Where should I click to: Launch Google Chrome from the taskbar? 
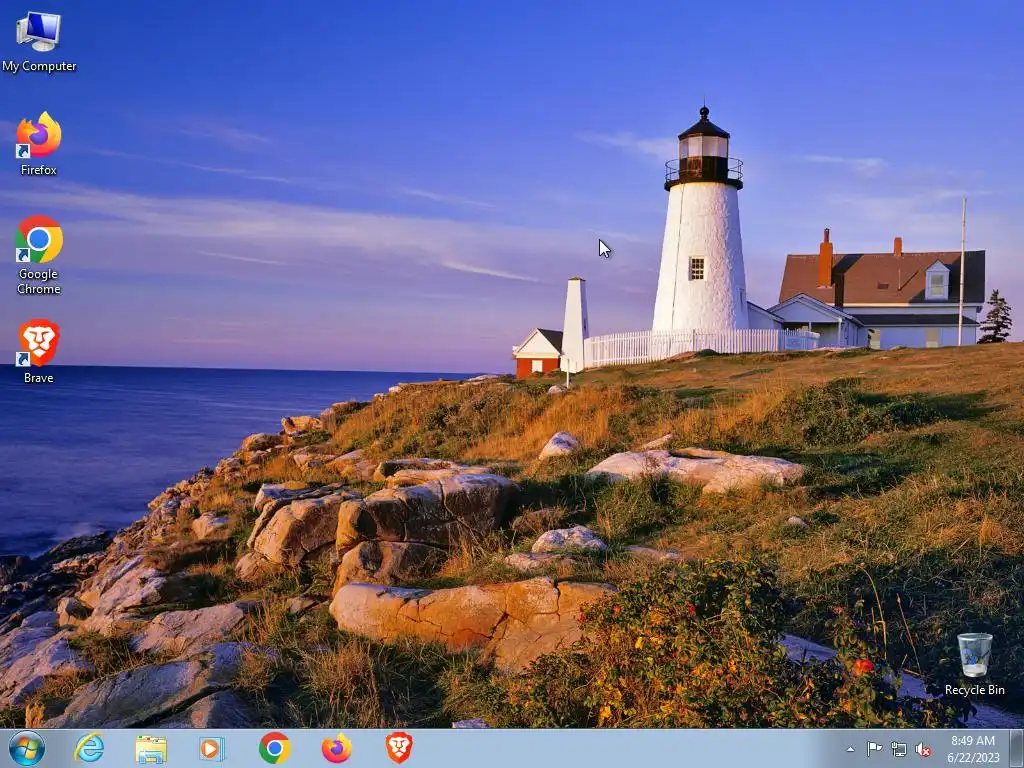(274, 748)
